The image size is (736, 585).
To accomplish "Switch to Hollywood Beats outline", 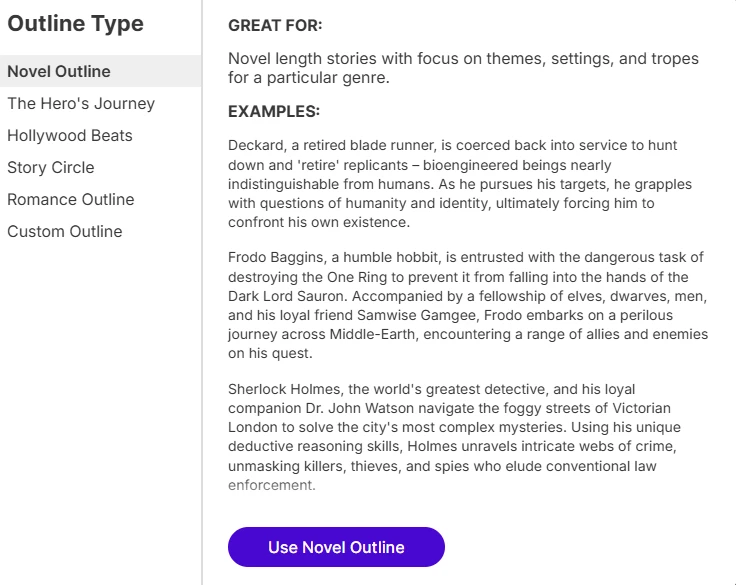I will [x=70, y=136].
